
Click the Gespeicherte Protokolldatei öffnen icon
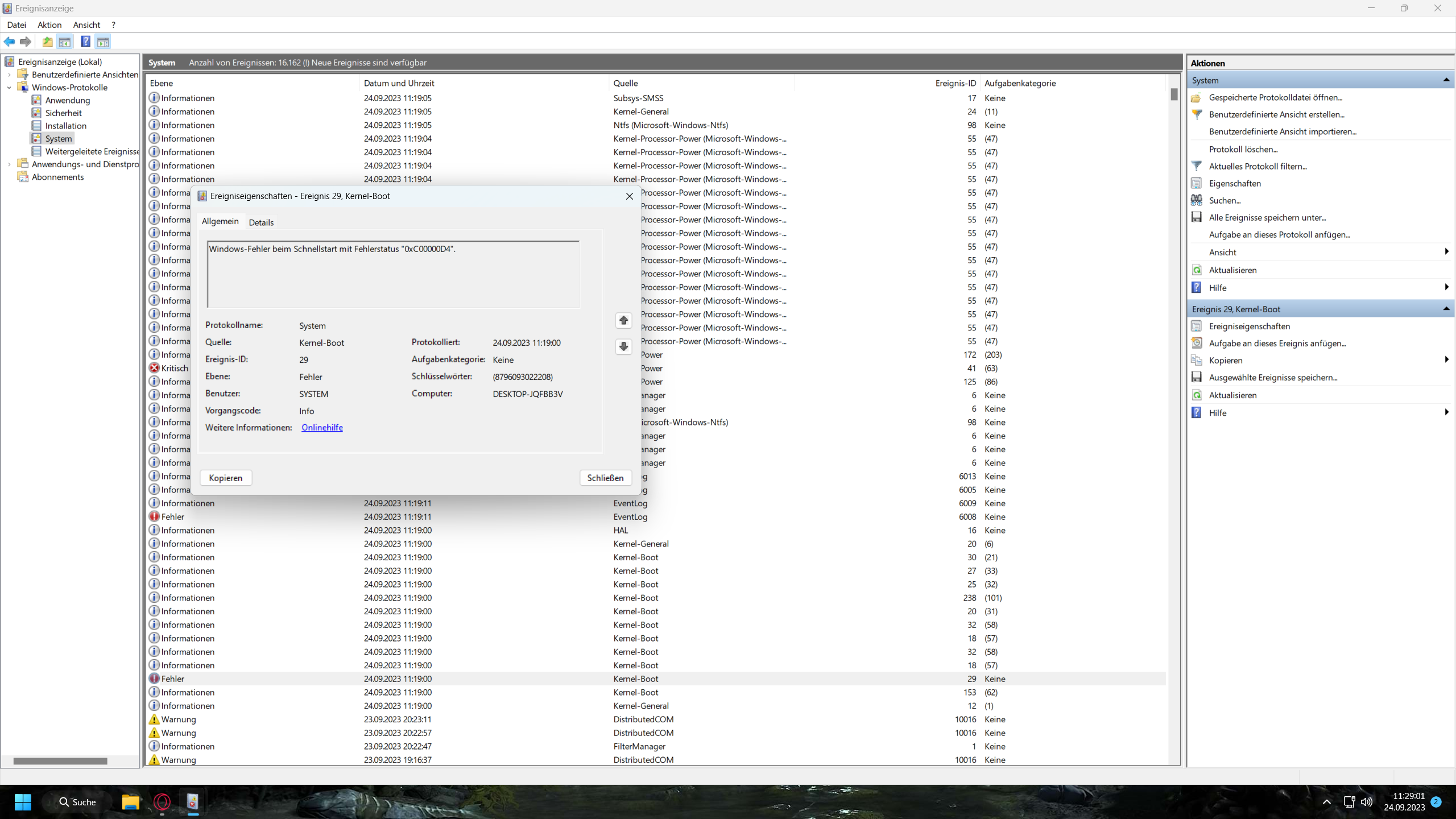[x=1198, y=97]
